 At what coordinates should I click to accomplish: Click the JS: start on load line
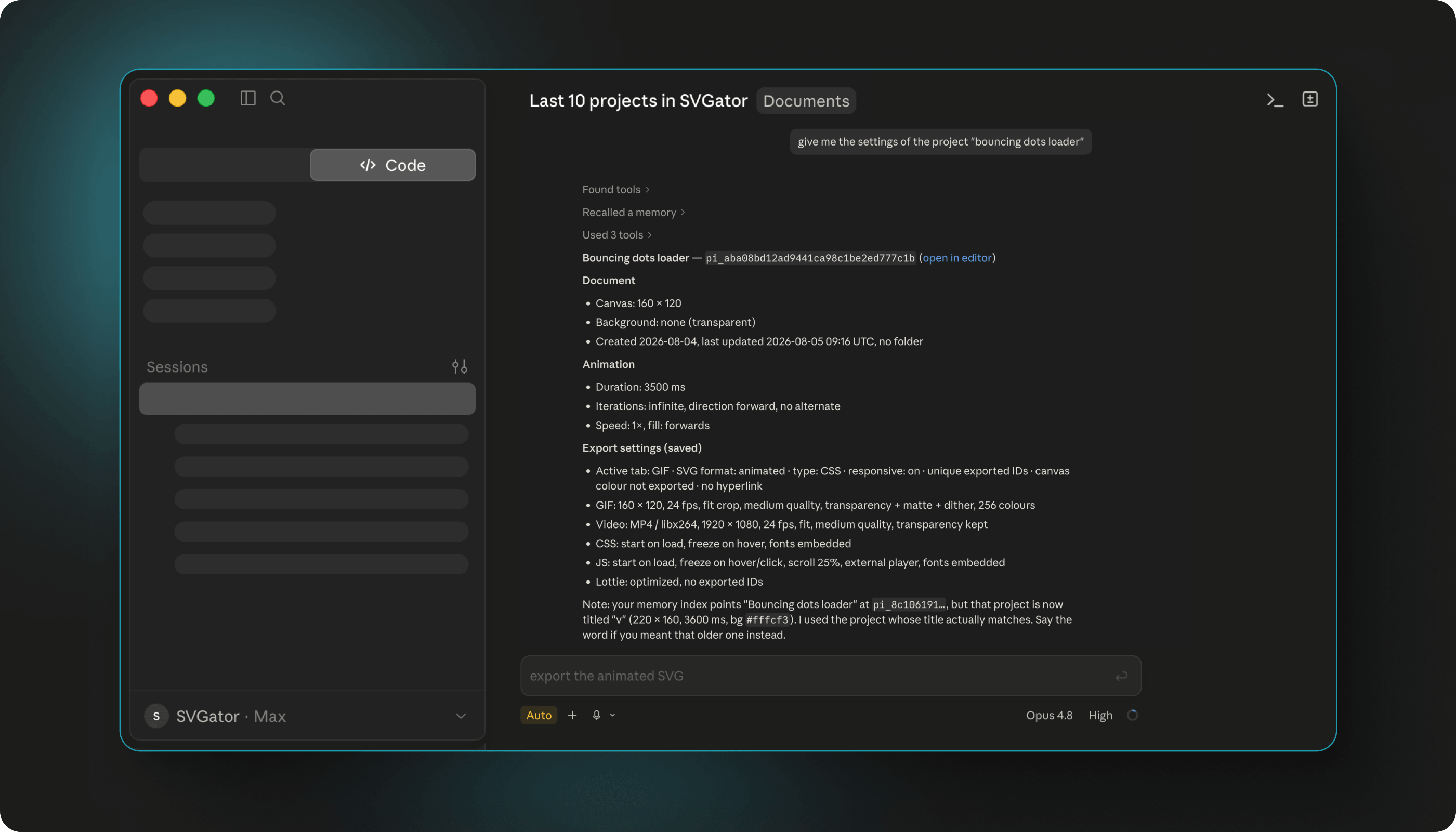[x=800, y=562]
